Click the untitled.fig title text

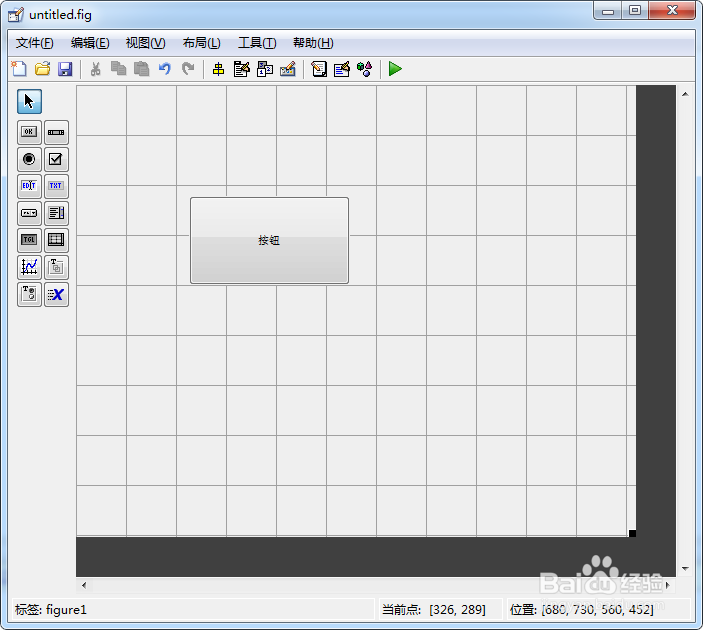60,15
